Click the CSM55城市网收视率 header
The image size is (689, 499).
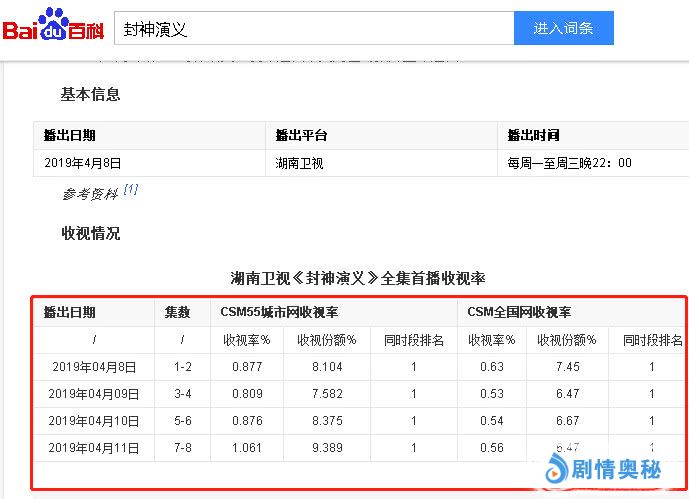click(x=279, y=312)
